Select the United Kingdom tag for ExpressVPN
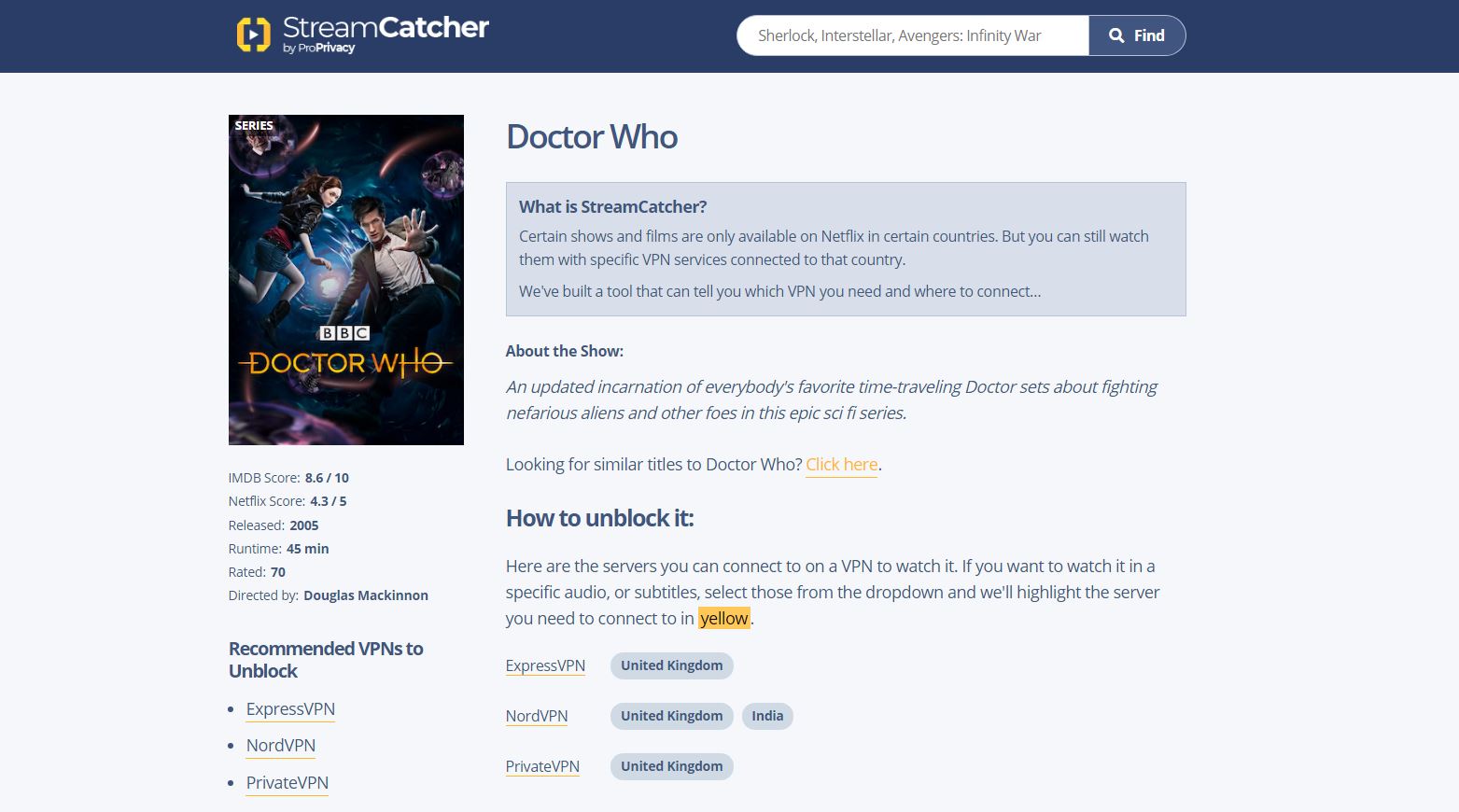1459x812 pixels. [x=671, y=665]
